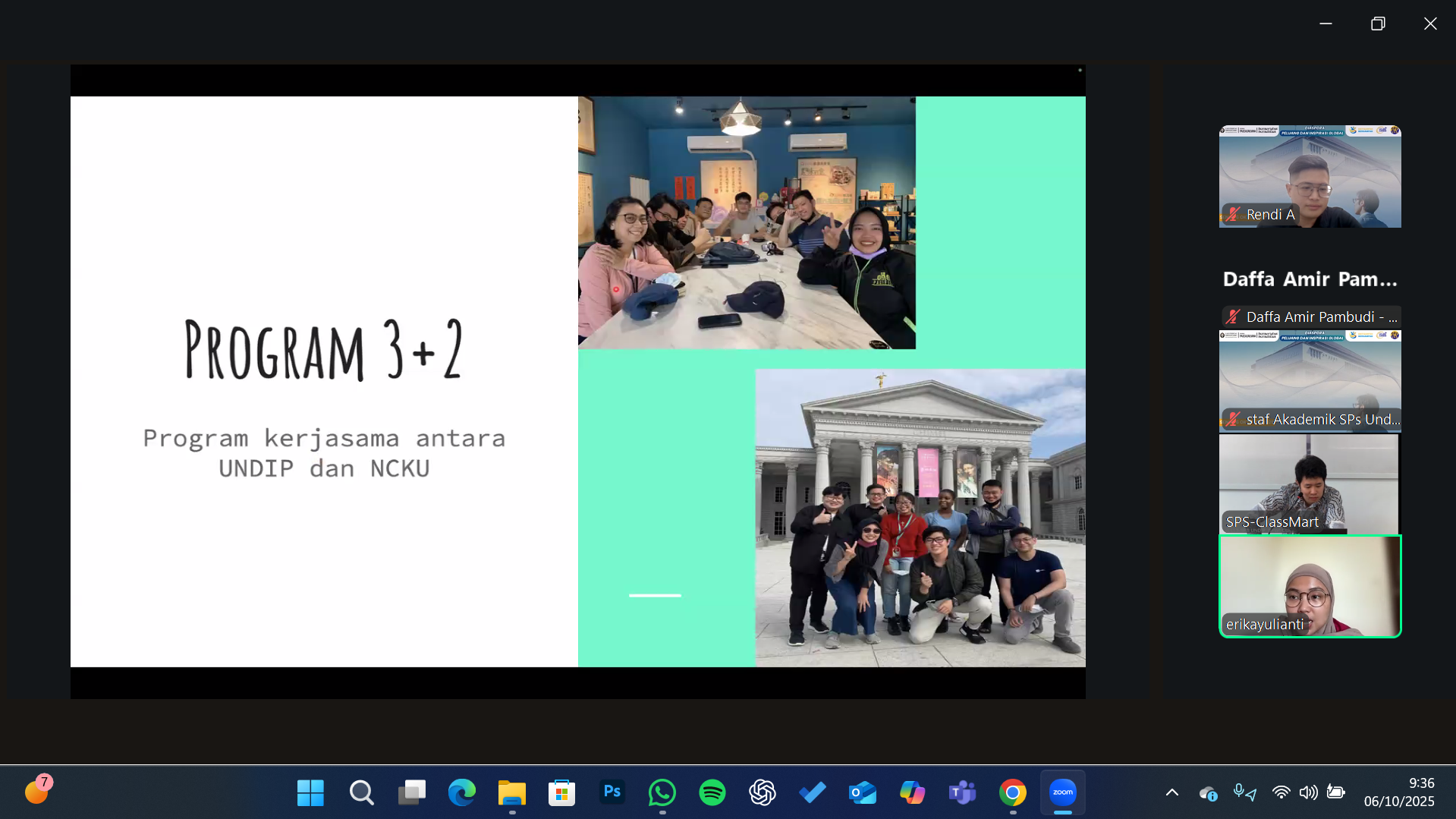Open Photoshop from the taskbar

coord(612,792)
